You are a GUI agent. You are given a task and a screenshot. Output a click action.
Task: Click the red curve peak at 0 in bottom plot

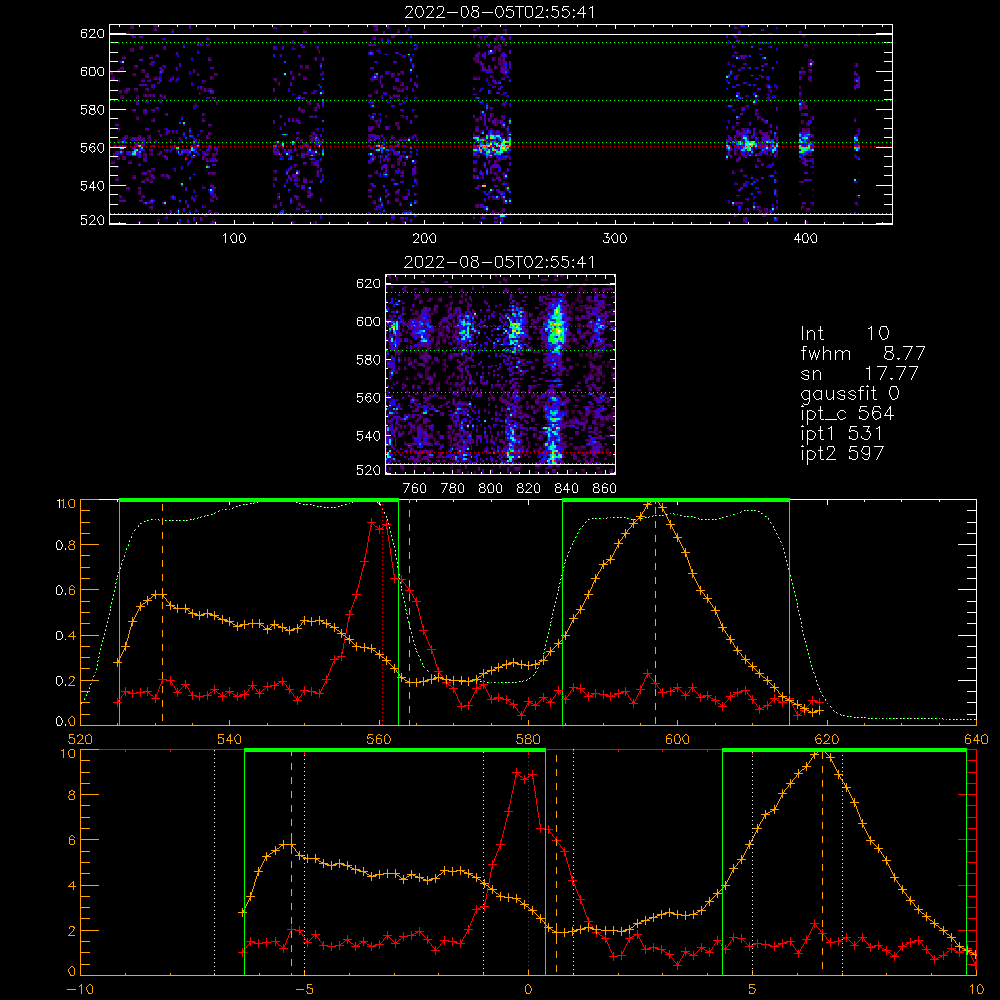click(x=524, y=775)
